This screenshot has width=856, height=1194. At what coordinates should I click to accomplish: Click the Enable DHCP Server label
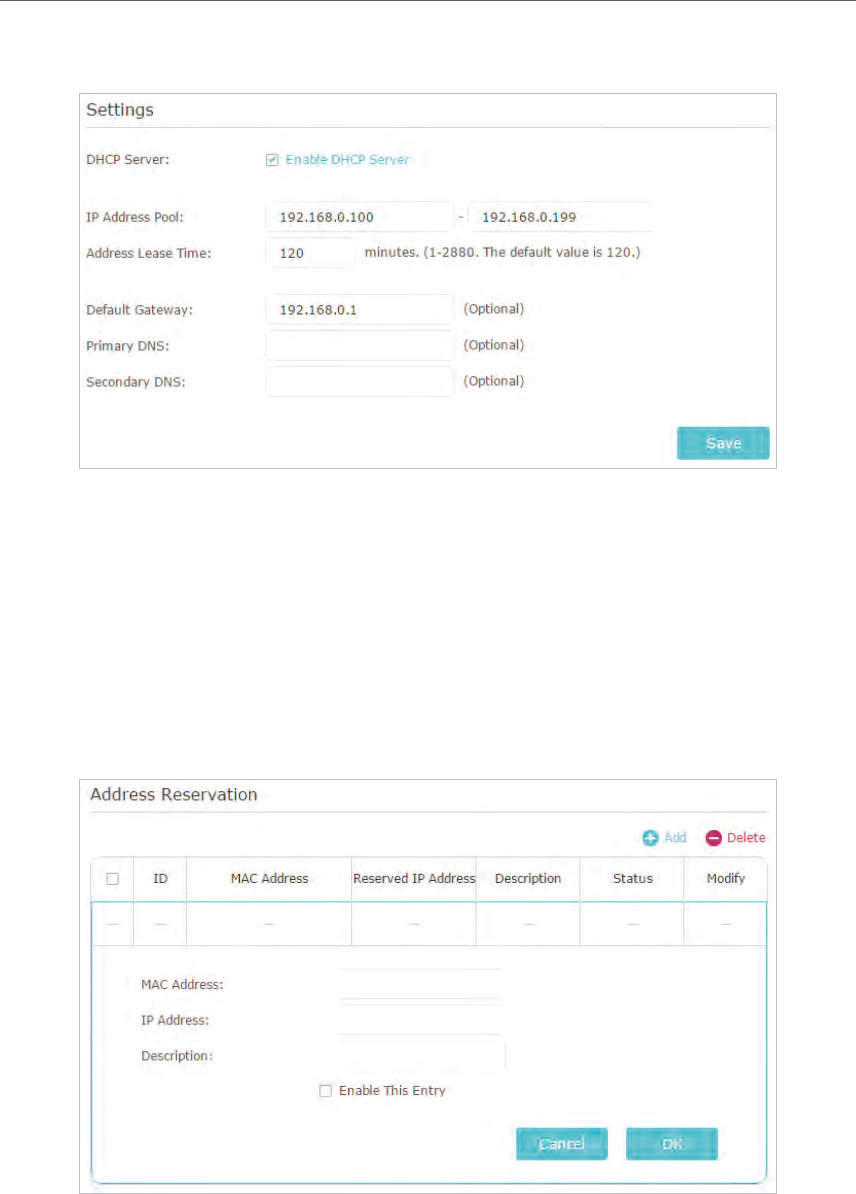pyautogui.click(x=347, y=160)
